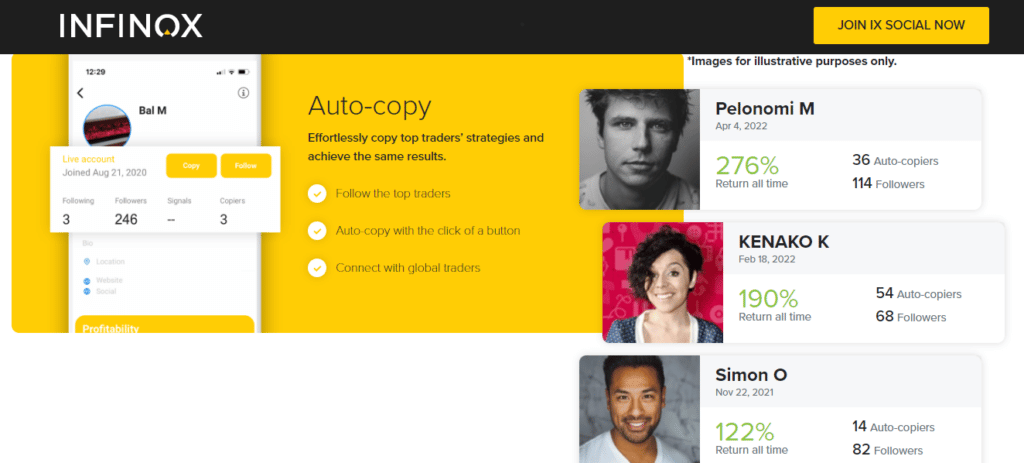Click checkmark beside Follow the top traders
Screen dimensions: 1024x463
(317, 194)
